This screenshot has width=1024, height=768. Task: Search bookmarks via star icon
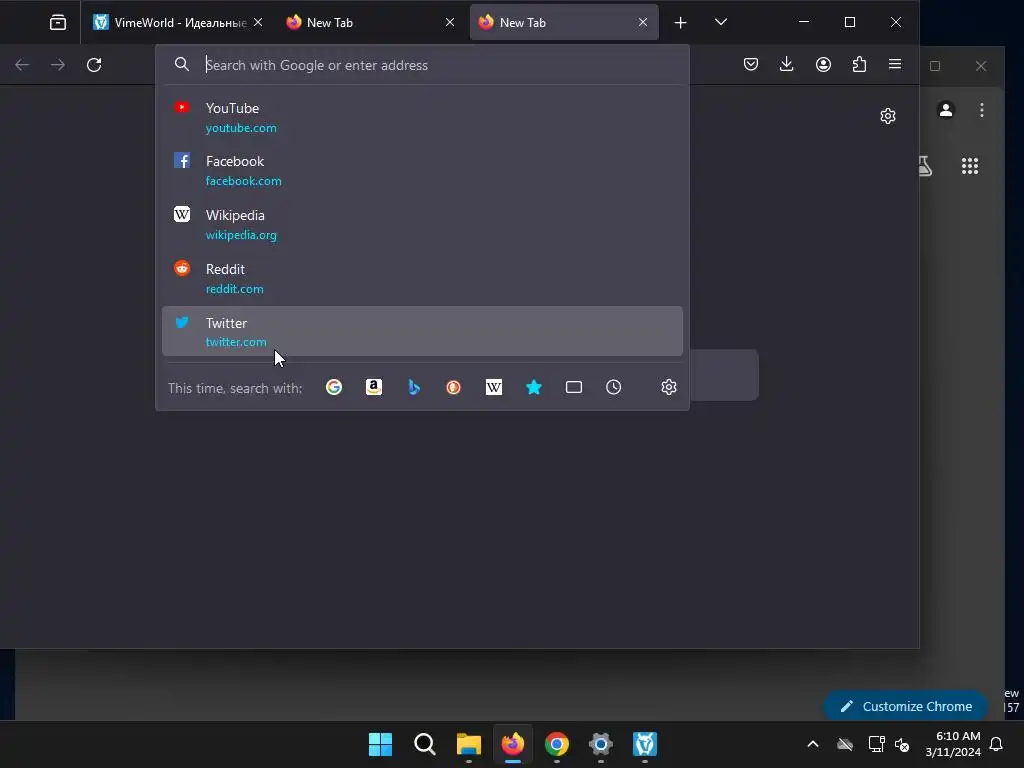click(x=534, y=387)
